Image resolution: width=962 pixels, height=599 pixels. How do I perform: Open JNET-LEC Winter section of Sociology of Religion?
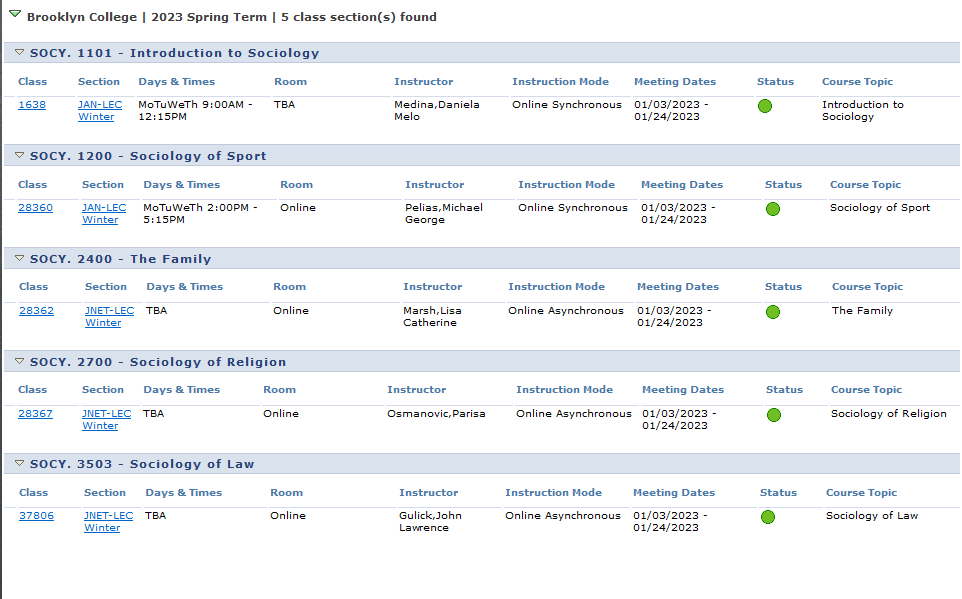click(107, 420)
